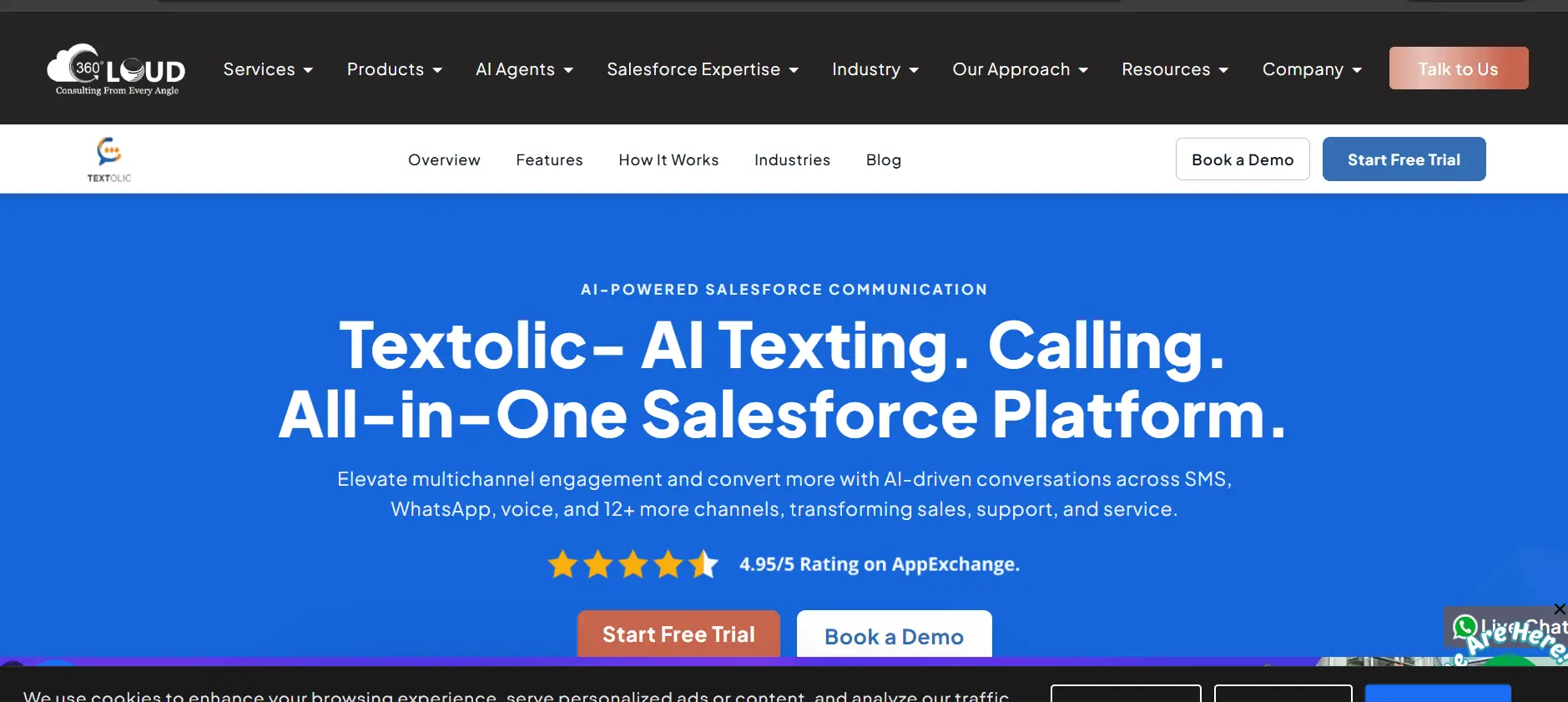Image resolution: width=1568 pixels, height=702 pixels.
Task: Open the Salesforce Expertise dropdown
Action: [x=703, y=69]
